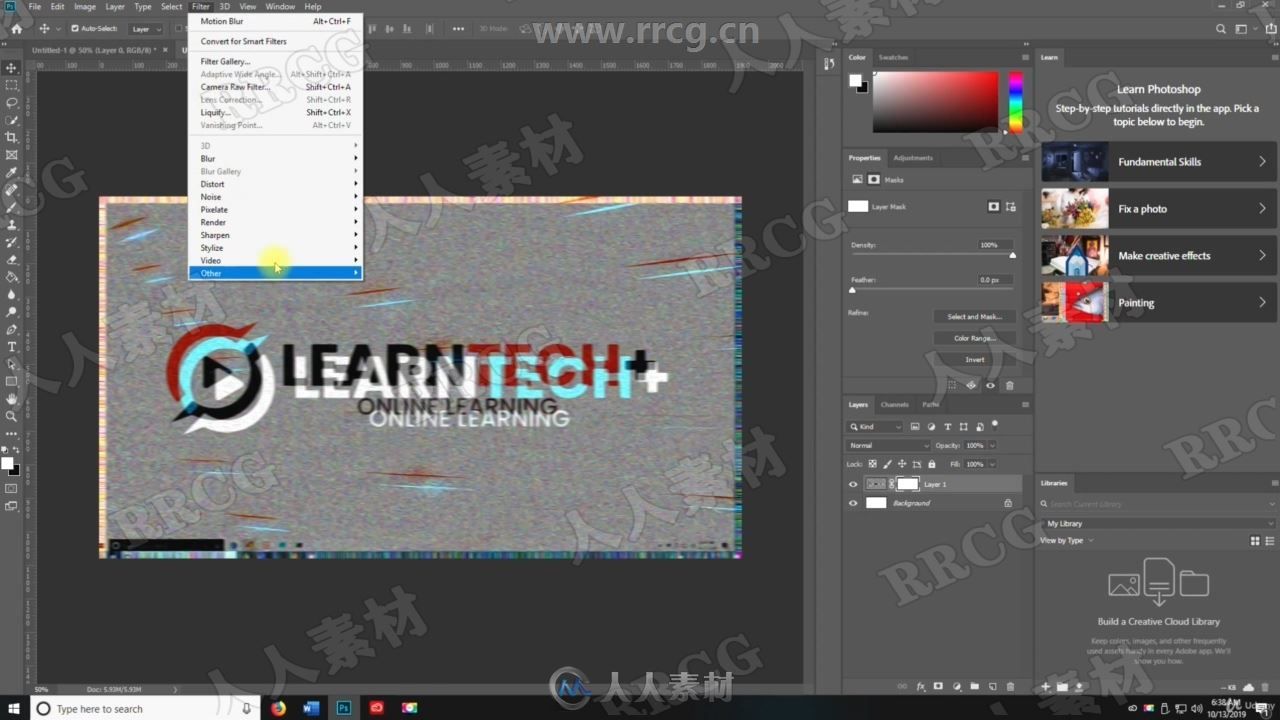Screen dimensions: 1280x720
Task: Click the lock all padlock icon
Action: [932, 464]
